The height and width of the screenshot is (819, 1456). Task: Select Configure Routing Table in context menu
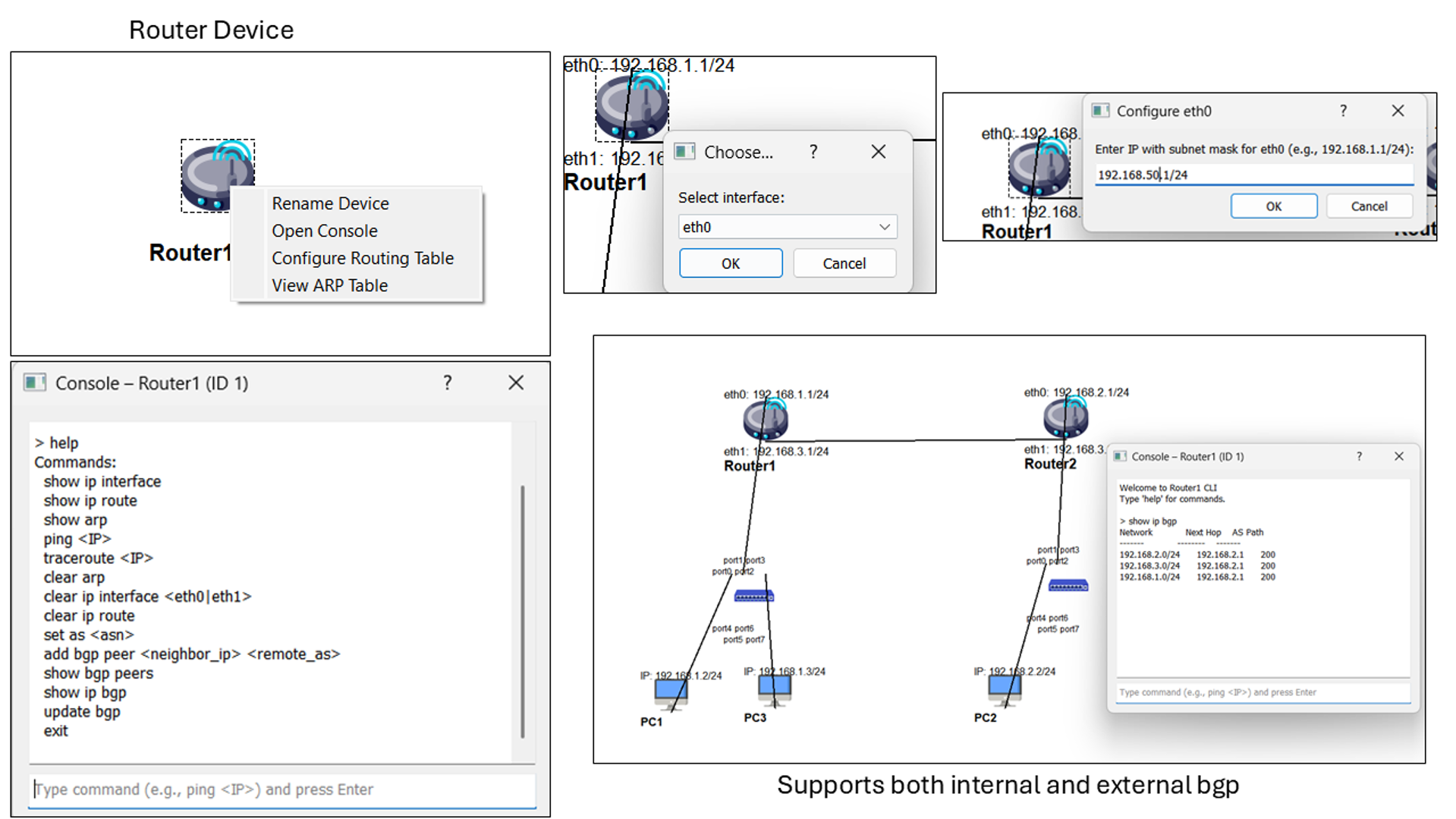pos(363,258)
